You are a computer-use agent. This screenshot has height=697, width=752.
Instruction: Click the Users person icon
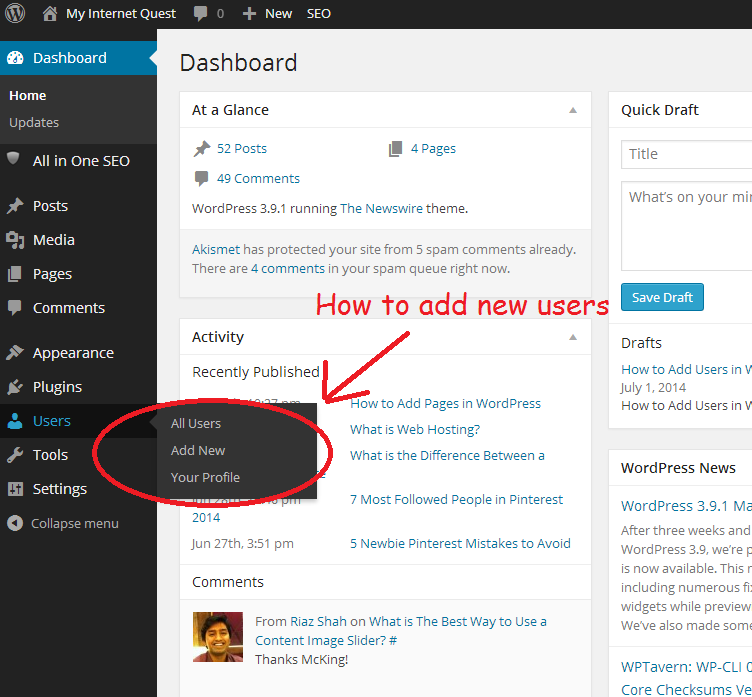15,421
